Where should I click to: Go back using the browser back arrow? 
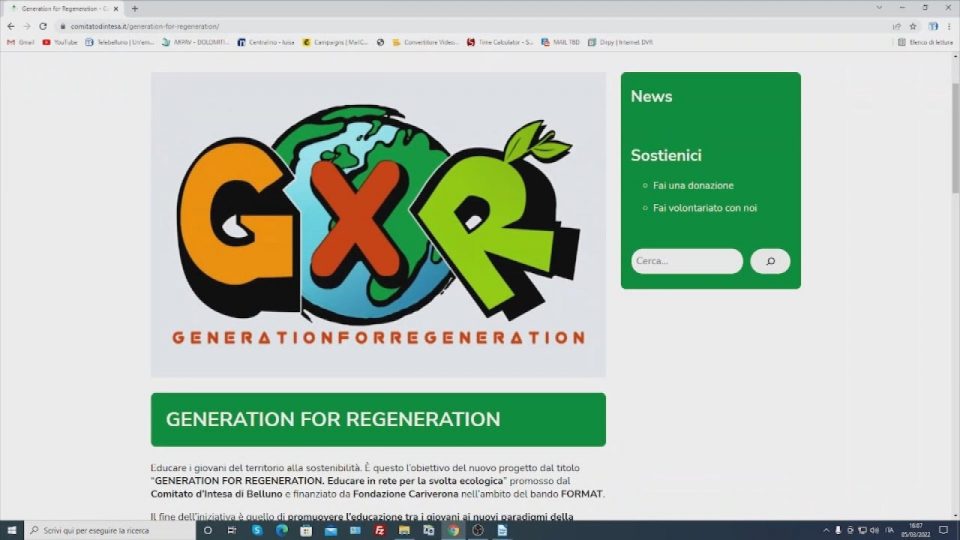11,26
